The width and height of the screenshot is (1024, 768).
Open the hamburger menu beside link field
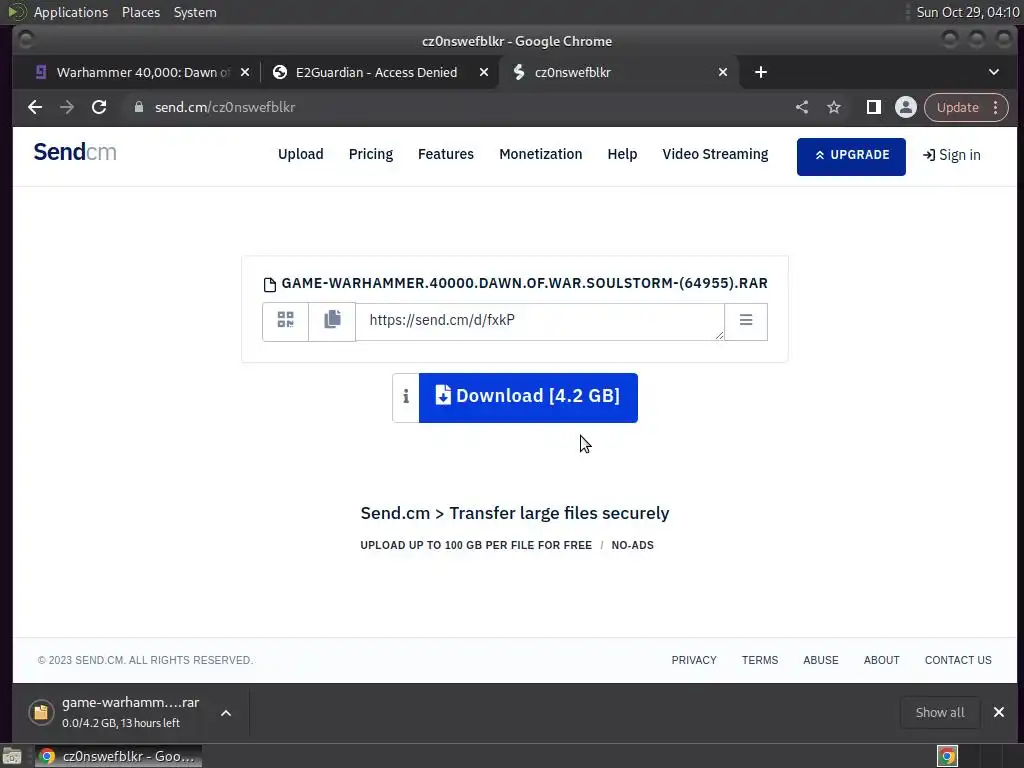pos(746,321)
